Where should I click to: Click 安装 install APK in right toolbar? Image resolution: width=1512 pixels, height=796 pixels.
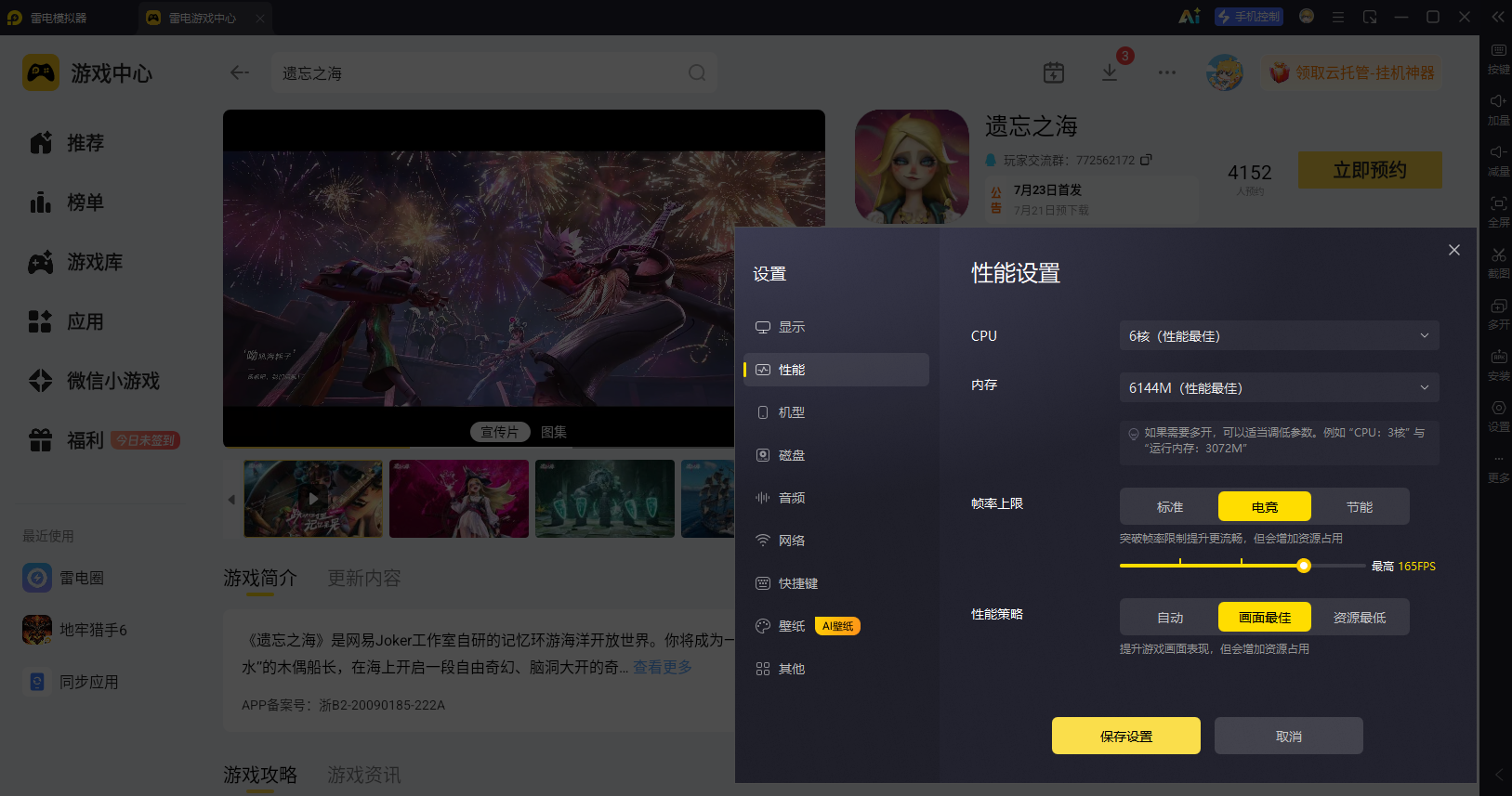pyautogui.click(x=1498, y=364)
